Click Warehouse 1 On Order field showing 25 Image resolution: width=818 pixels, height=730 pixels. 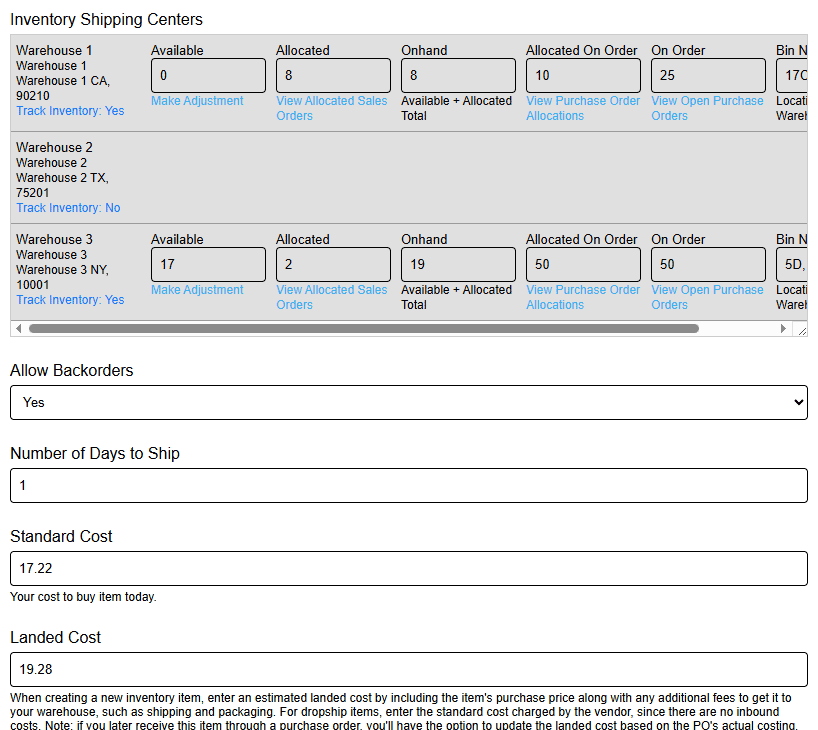(x=708, y=76)
